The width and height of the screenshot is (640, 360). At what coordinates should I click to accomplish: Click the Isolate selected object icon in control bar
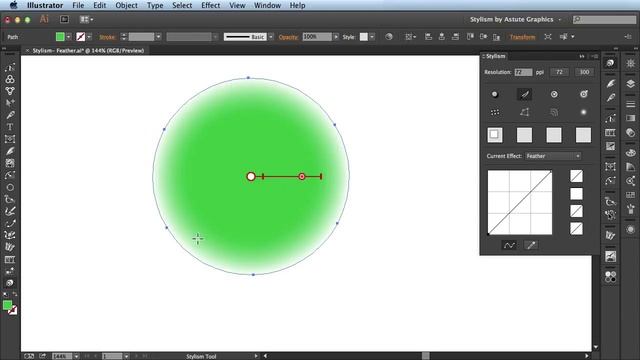(x=548, y=37)
